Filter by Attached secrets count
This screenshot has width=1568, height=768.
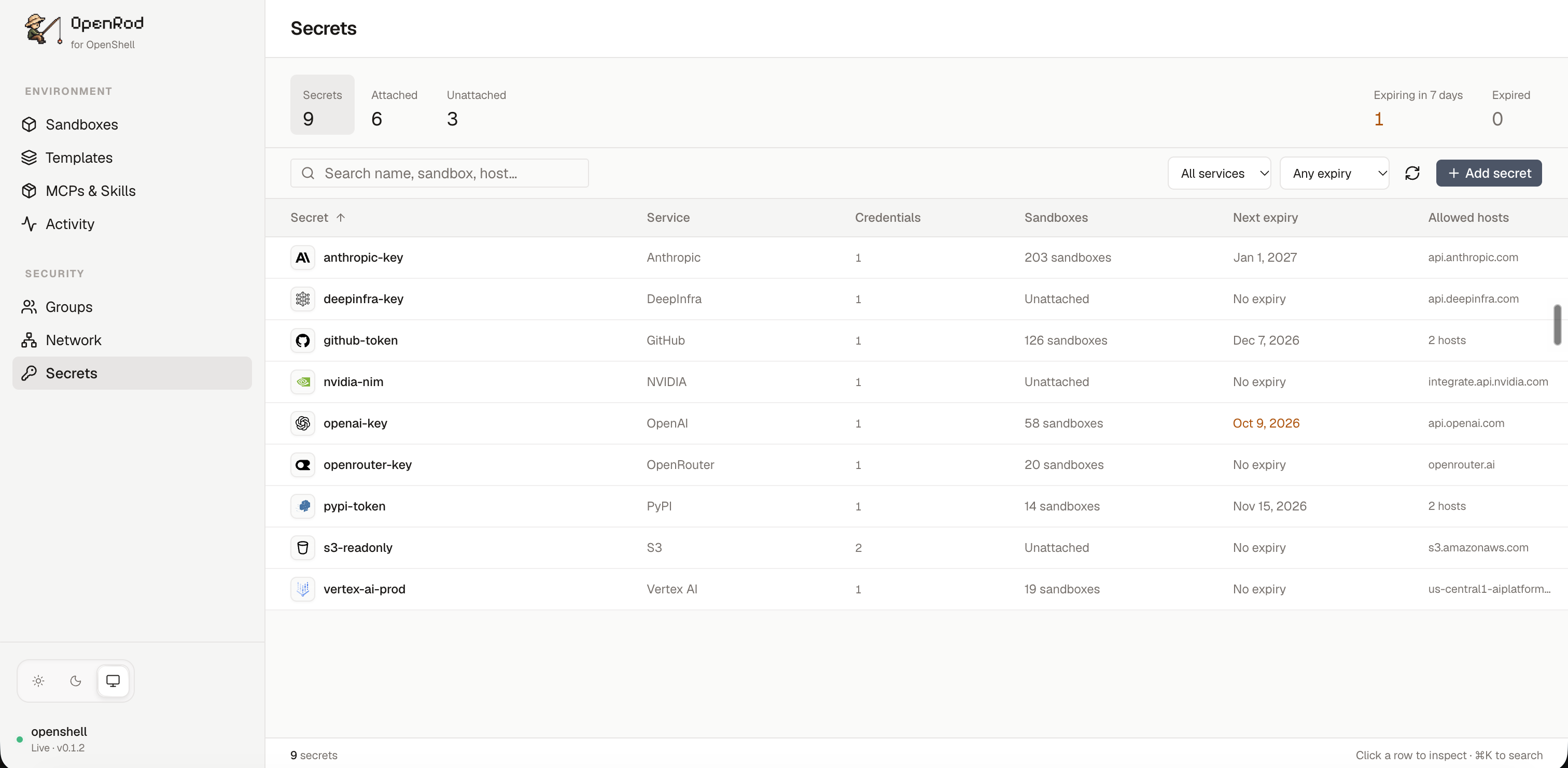pos(394,105)
